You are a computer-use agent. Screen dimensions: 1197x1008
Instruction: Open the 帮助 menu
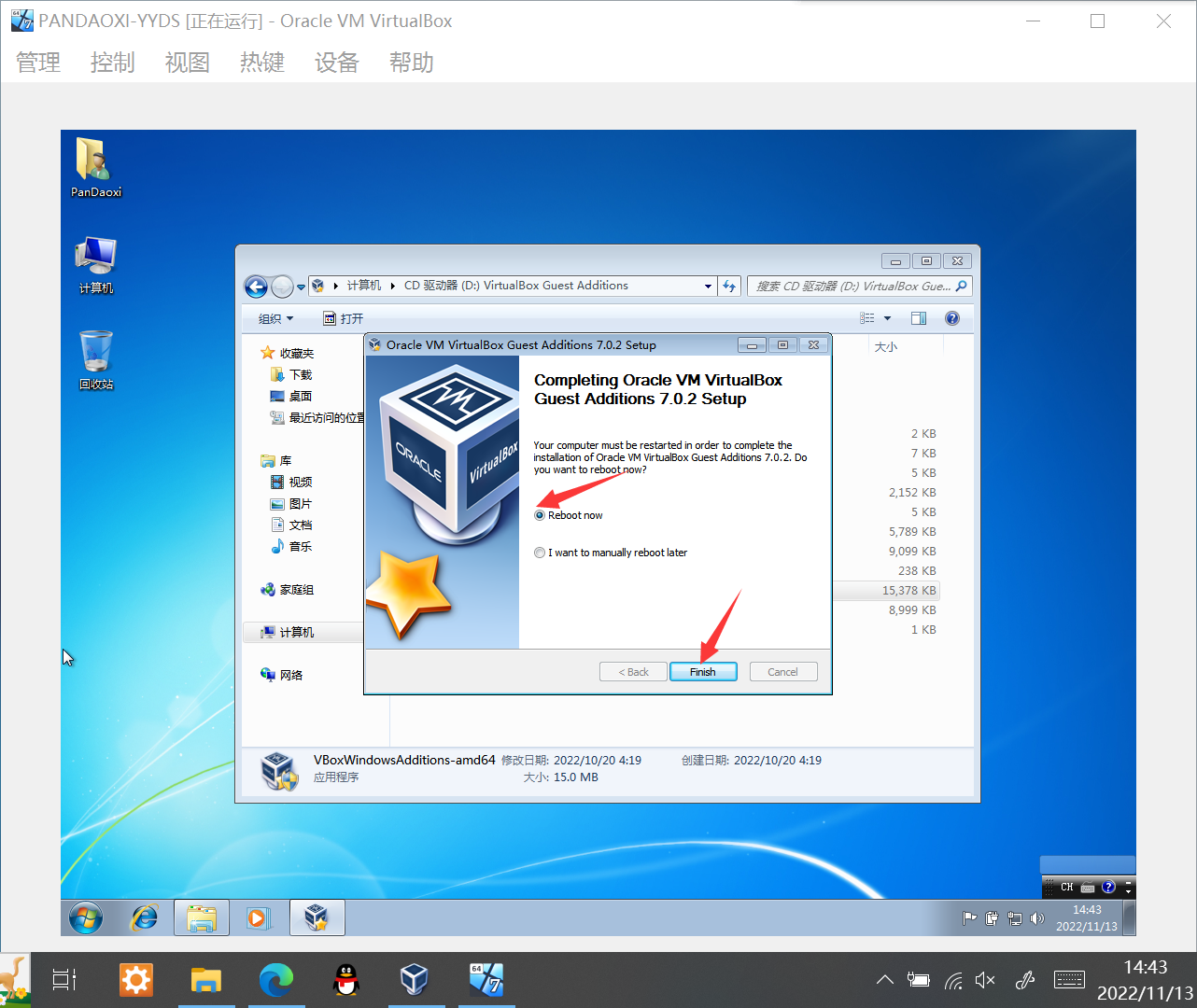(412, 63)
